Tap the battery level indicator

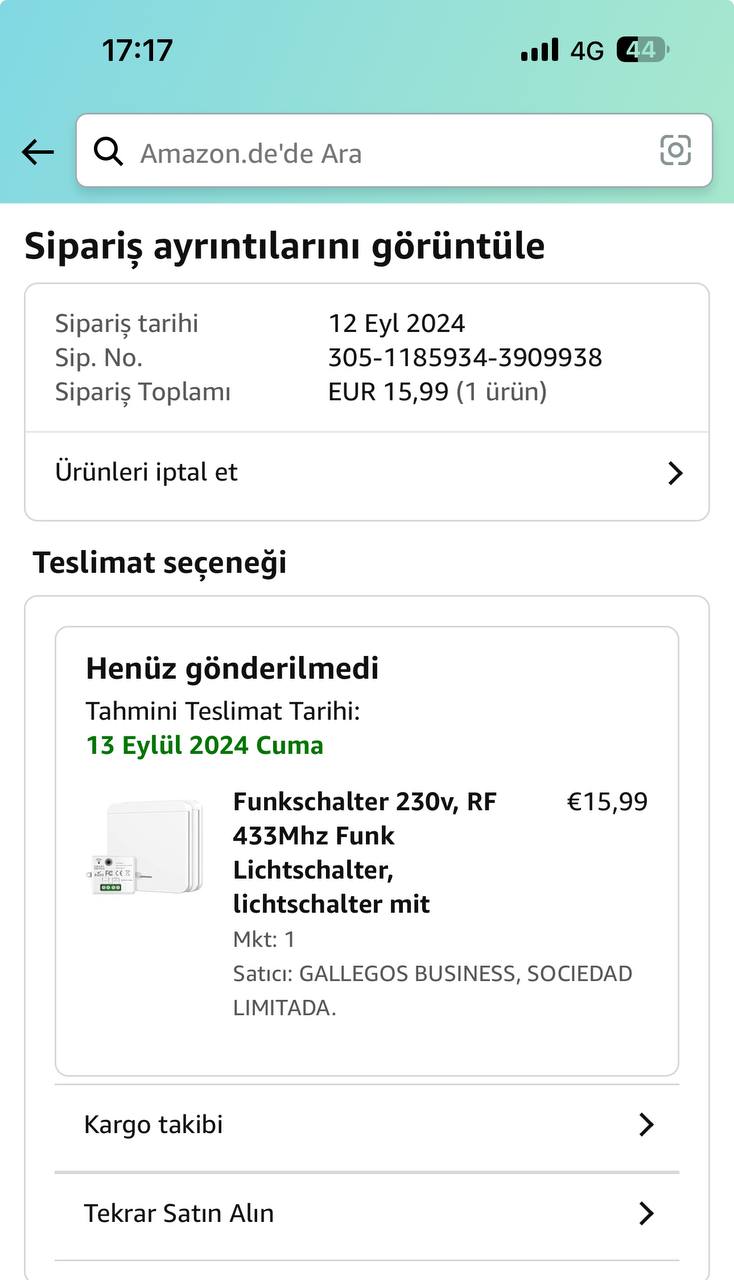coord(642,50)
